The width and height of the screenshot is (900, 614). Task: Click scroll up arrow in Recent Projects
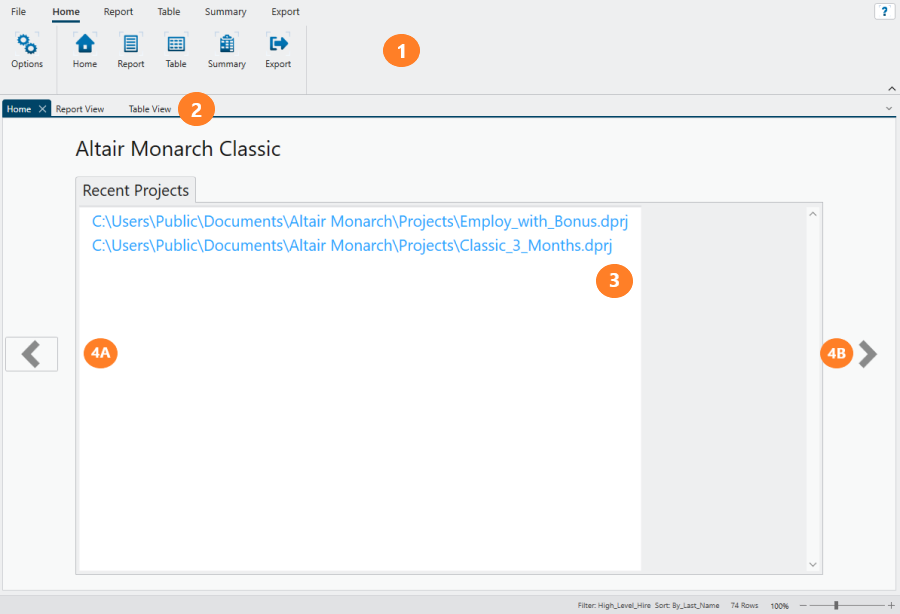pyautogui.click(x=813, y=214)
